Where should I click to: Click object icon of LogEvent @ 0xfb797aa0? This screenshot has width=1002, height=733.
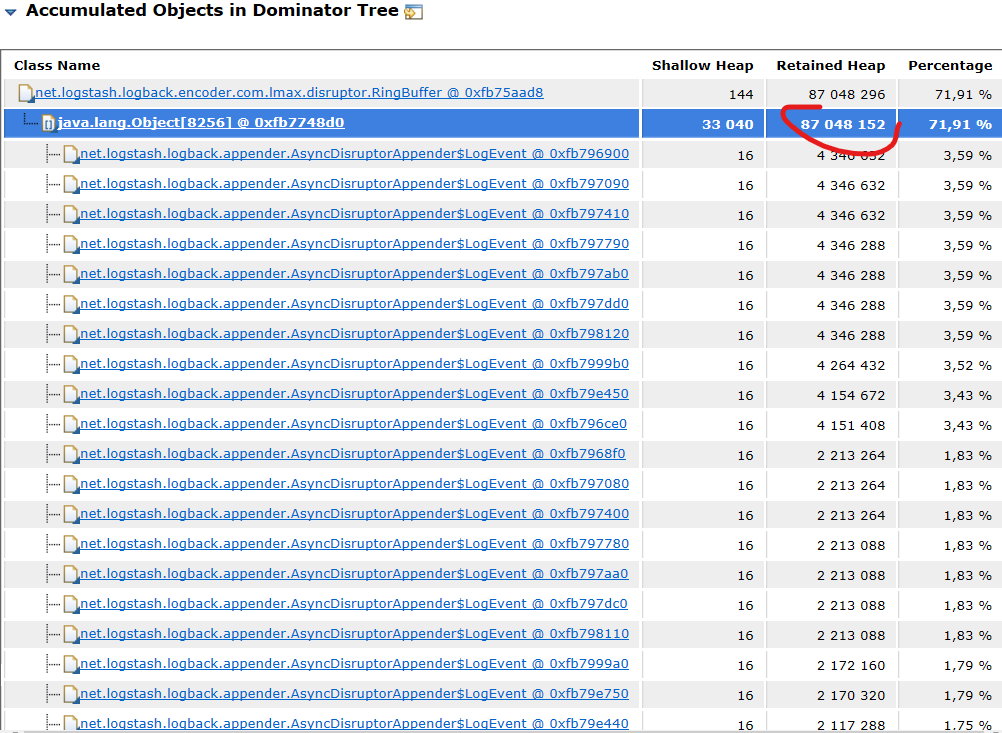(71, 575)
